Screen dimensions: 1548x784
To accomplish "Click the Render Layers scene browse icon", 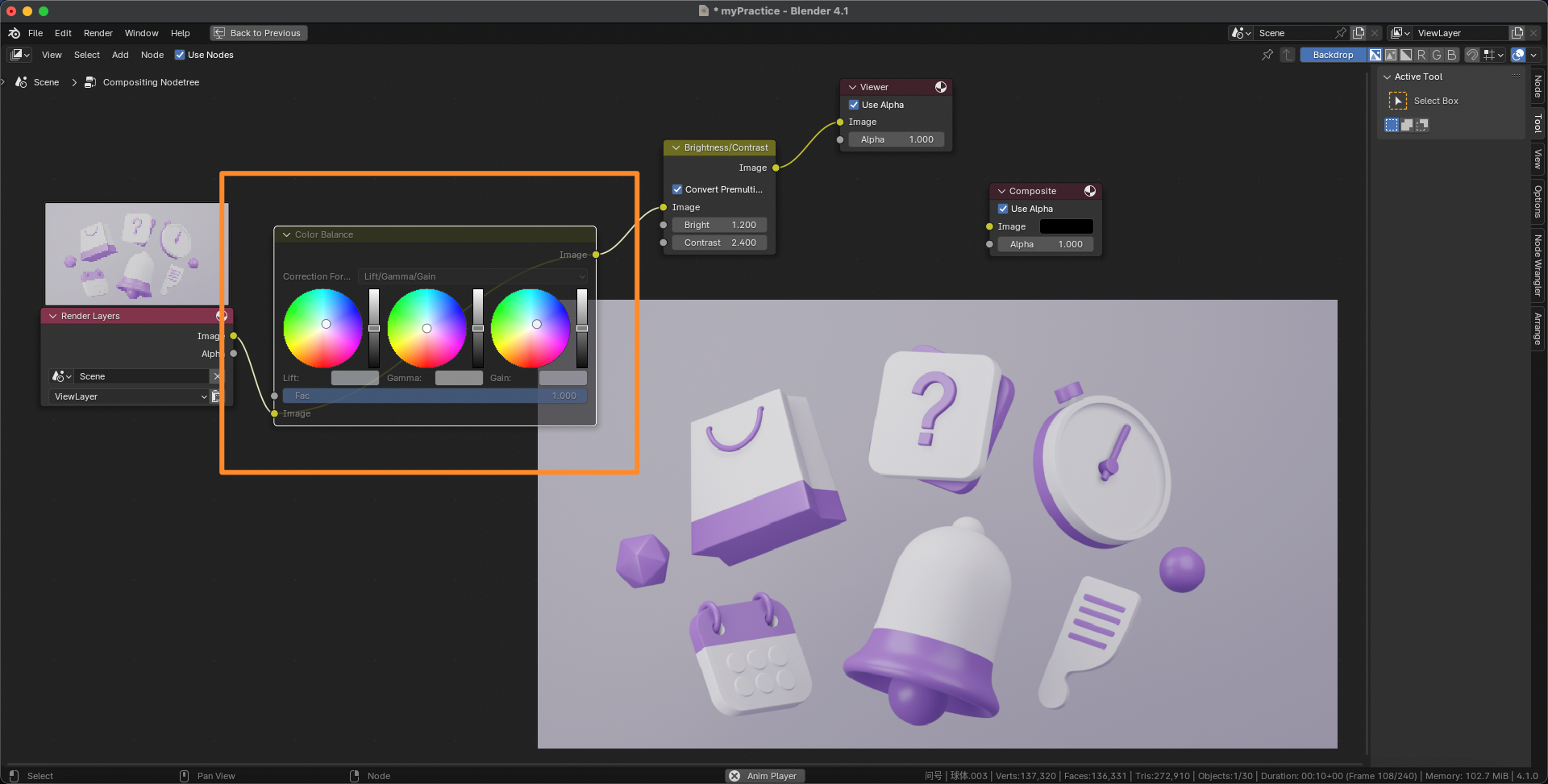I will [62, 376].
